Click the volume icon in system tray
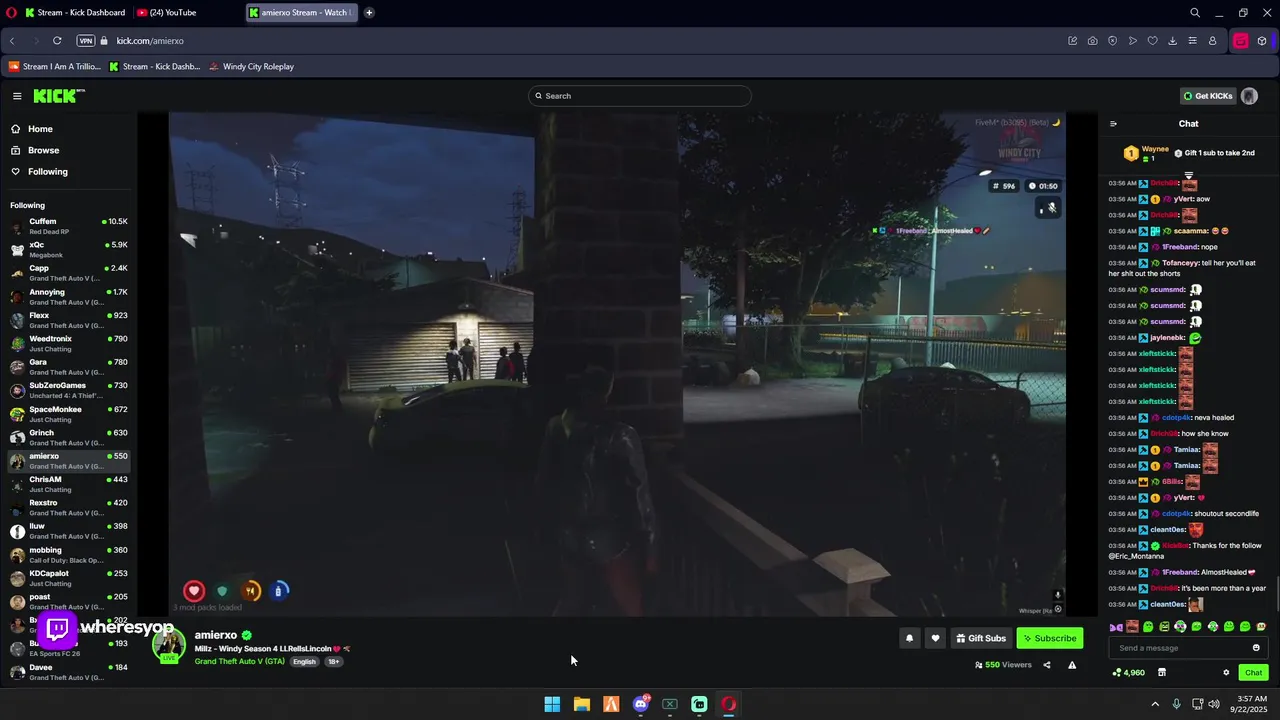Image resolution: width=1280 pixels, height=720 pixels. coord(1213,704)
